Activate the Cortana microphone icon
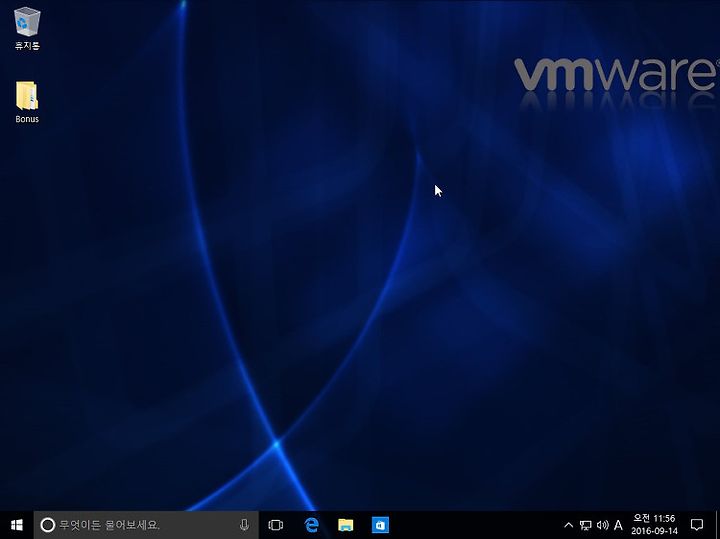 (x=244, y=525)
